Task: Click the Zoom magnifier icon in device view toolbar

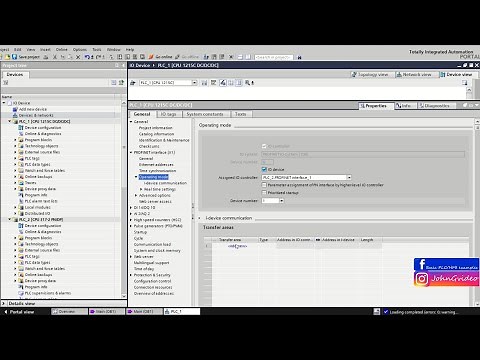Action: [x=248, y=83]
